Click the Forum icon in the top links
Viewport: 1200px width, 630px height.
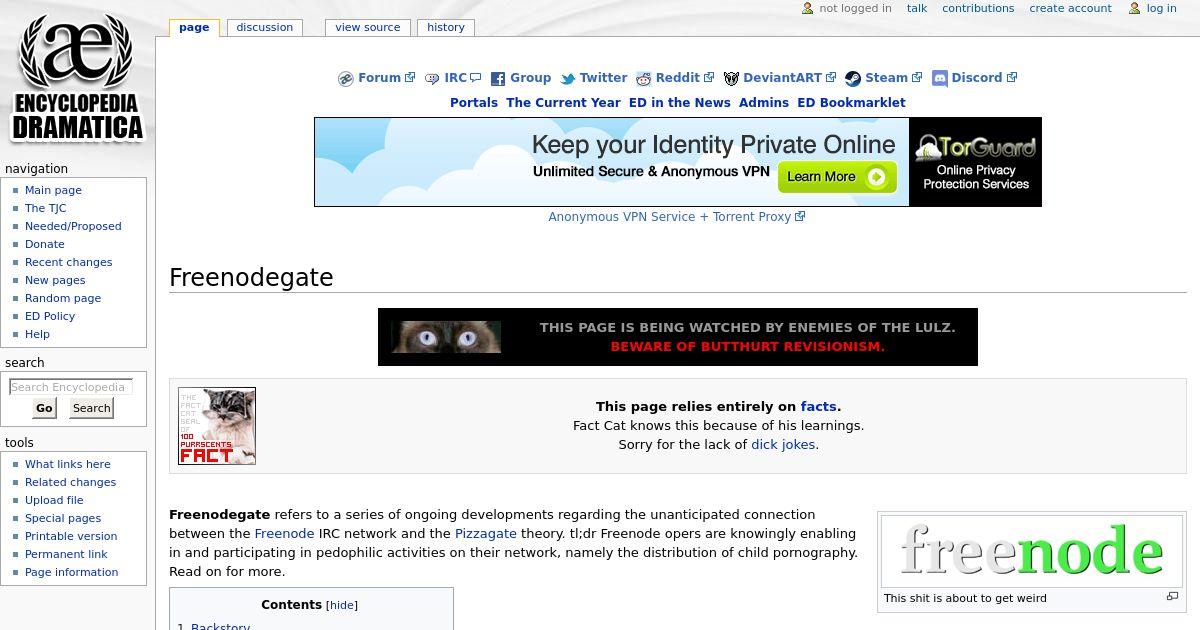click(346, 79)
